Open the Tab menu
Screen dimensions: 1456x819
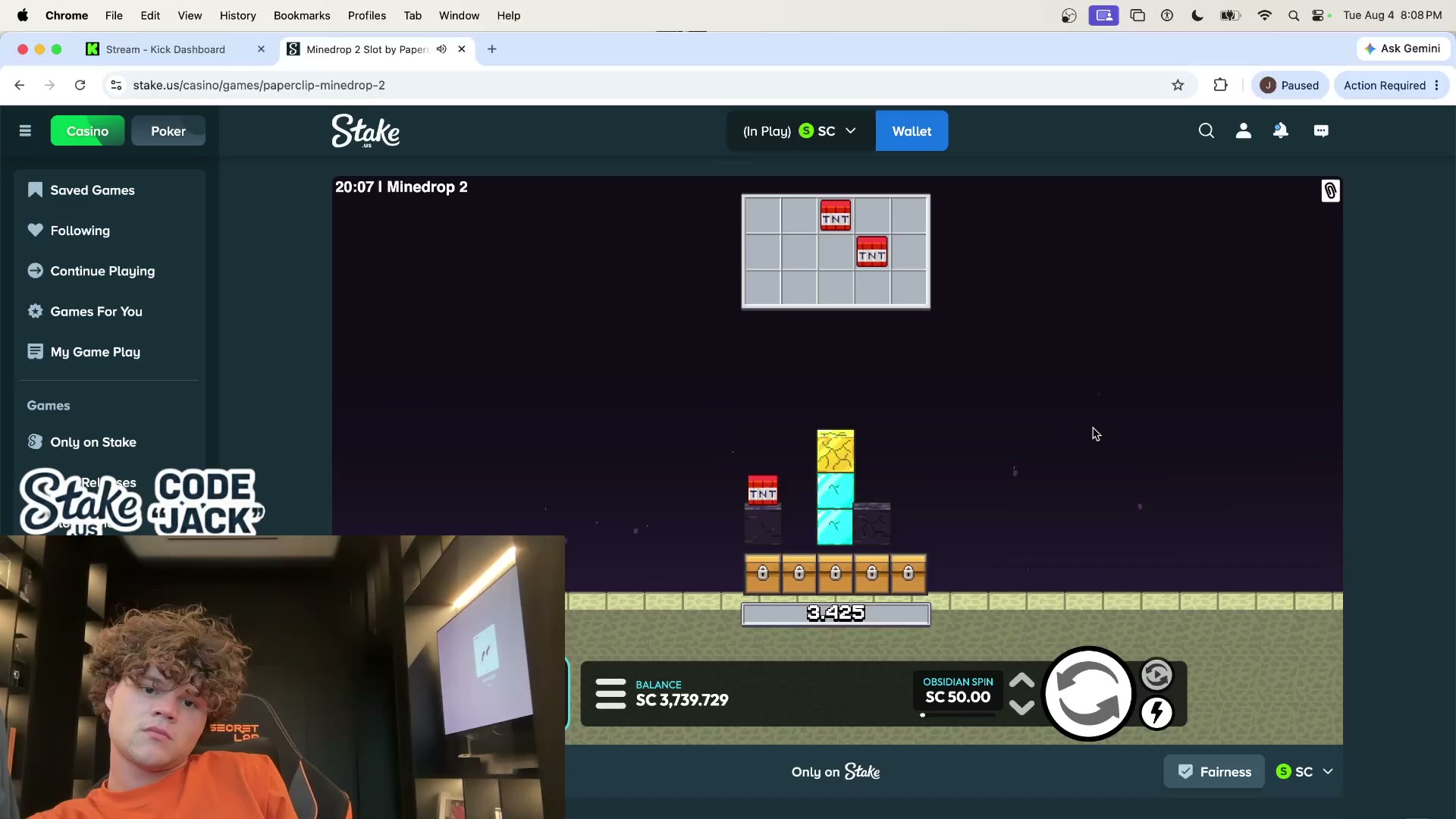pos(413,15)
